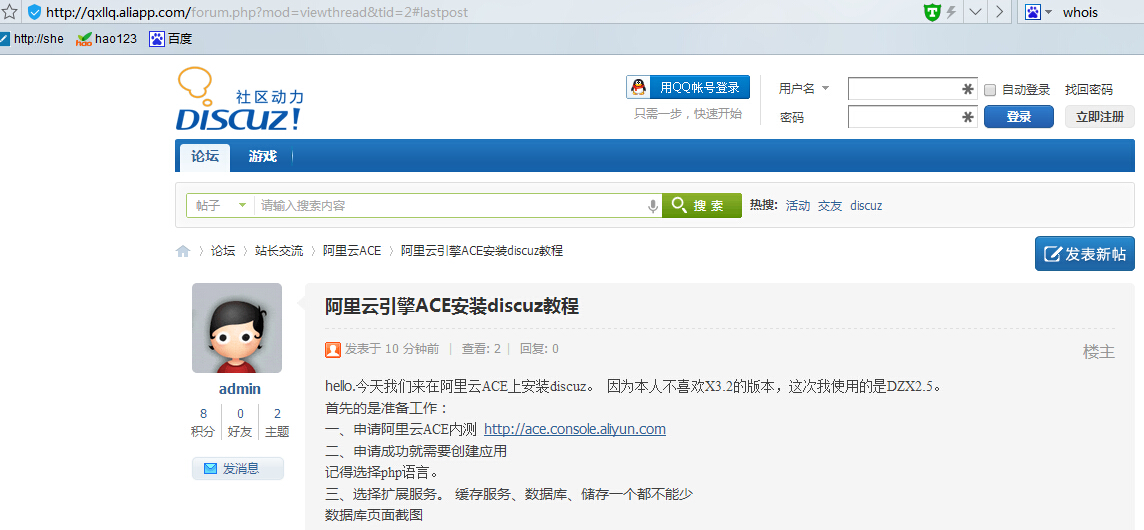Click the 8 积分 stat
This screenshot has height=530, width=1144.
click(204, 423)
